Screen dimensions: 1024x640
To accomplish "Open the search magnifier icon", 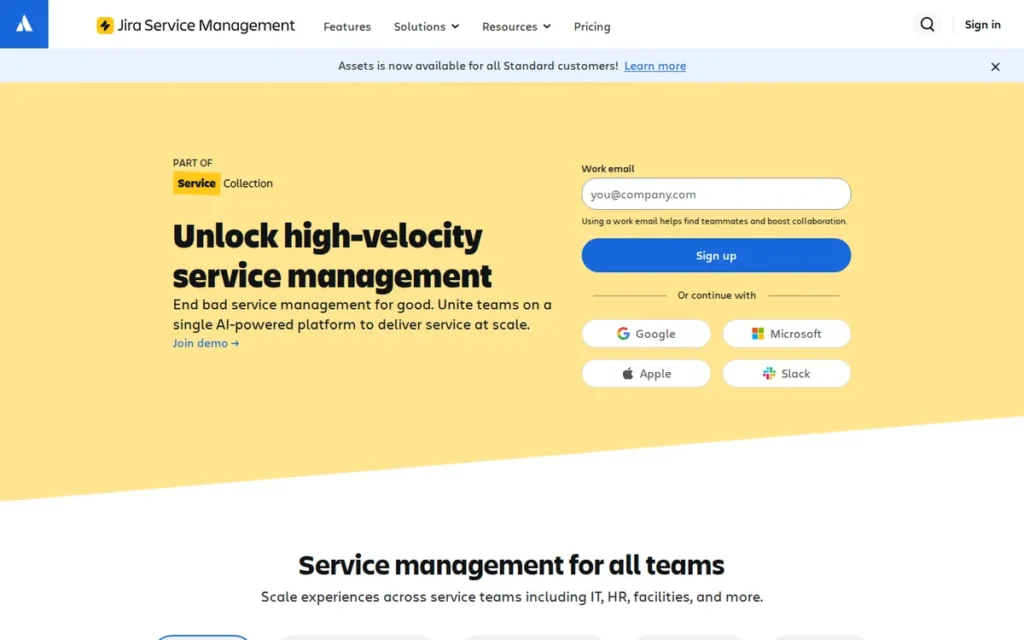I will [x=927, y=24].
